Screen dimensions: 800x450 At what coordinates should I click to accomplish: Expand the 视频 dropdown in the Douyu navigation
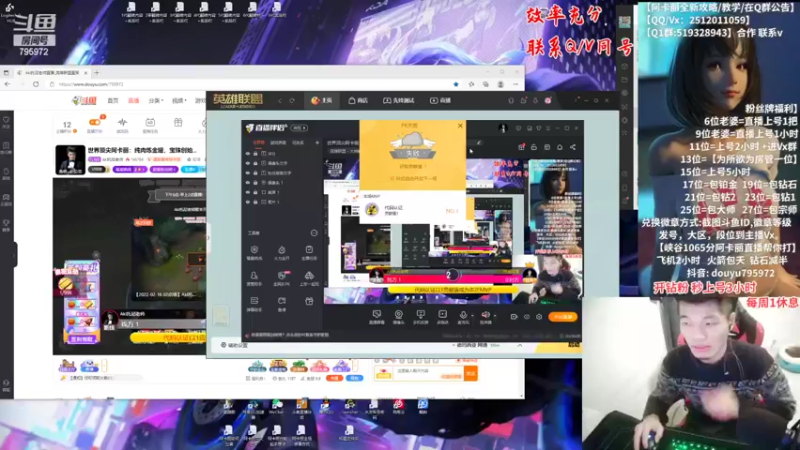click(179, 101)
